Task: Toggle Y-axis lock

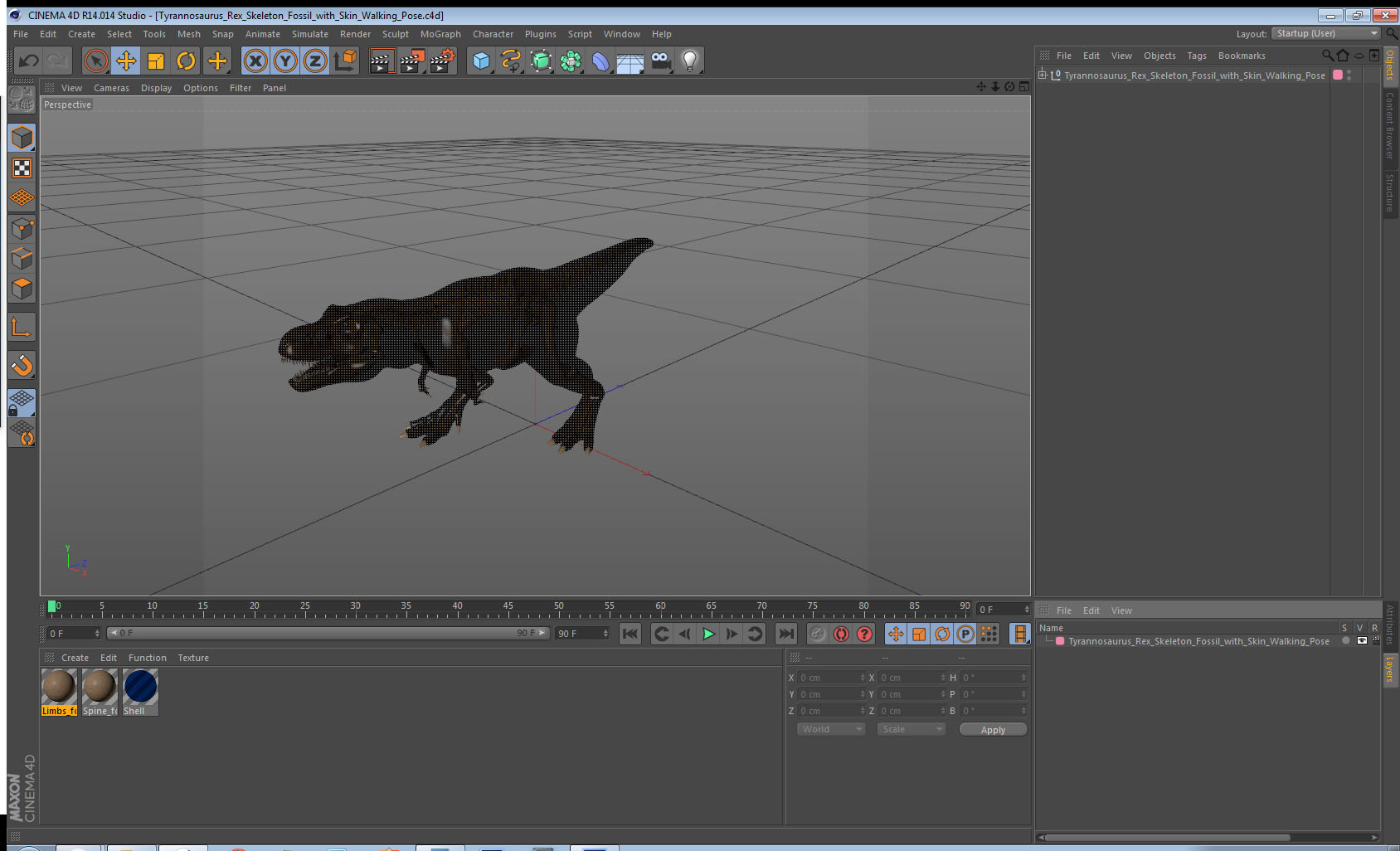Action: pyautogui.click(x=285, y=61)
